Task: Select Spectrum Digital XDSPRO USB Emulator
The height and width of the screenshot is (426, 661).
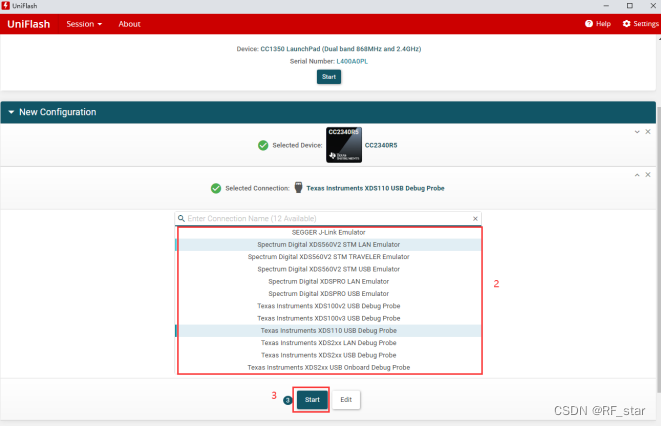Action: (328, 293)
